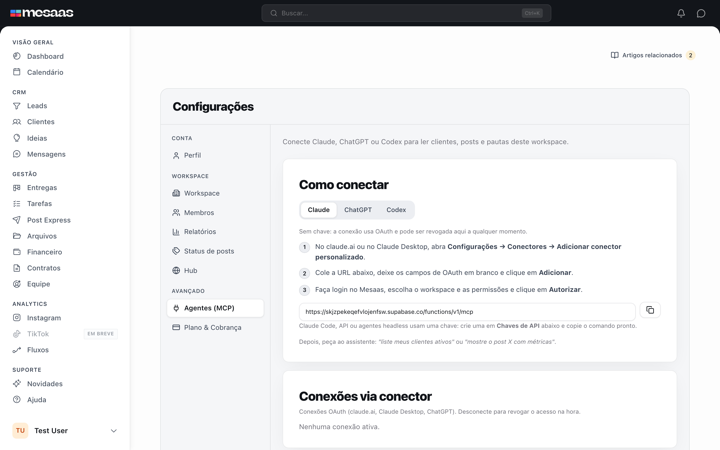720x450 pixels.
Task: Click the Plano & Cobrança card icon
Action: click(176, 327)
